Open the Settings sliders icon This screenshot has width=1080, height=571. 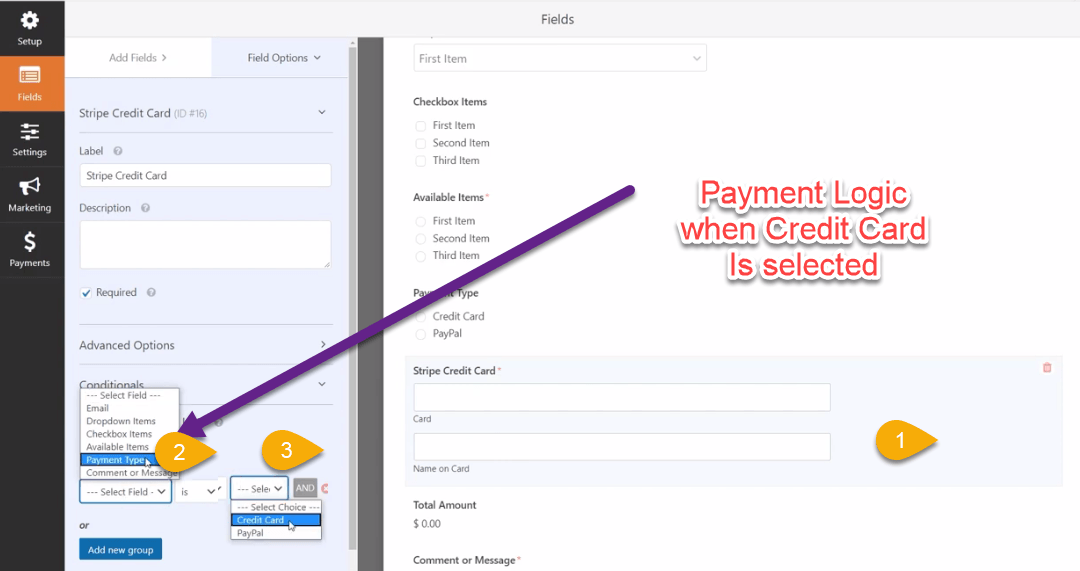(x=30, y=131)
